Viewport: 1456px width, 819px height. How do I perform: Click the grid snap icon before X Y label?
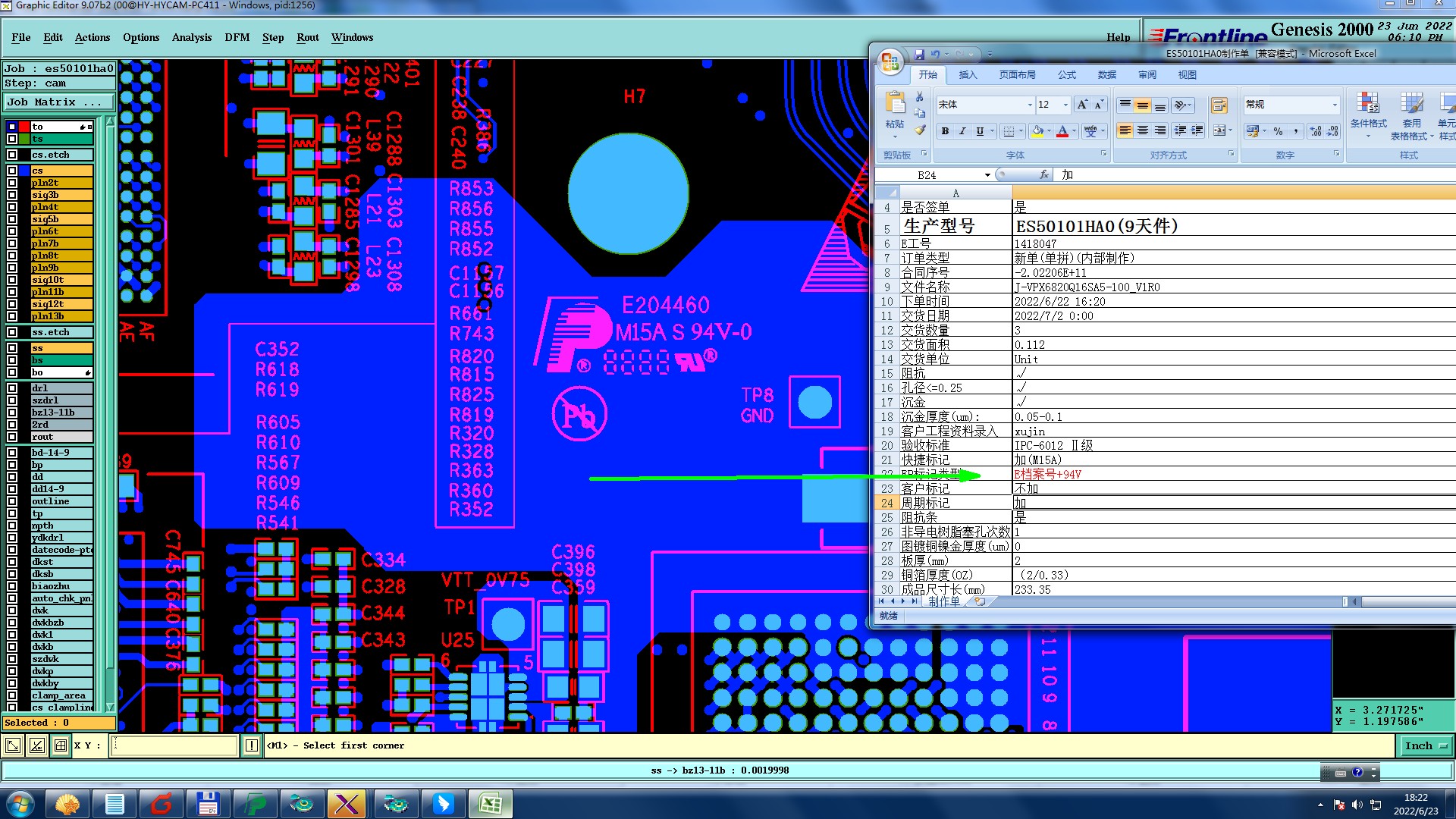pos(61,746)
